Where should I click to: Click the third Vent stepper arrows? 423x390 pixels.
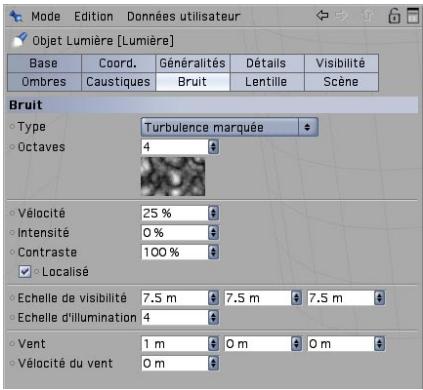click(380, 344)
